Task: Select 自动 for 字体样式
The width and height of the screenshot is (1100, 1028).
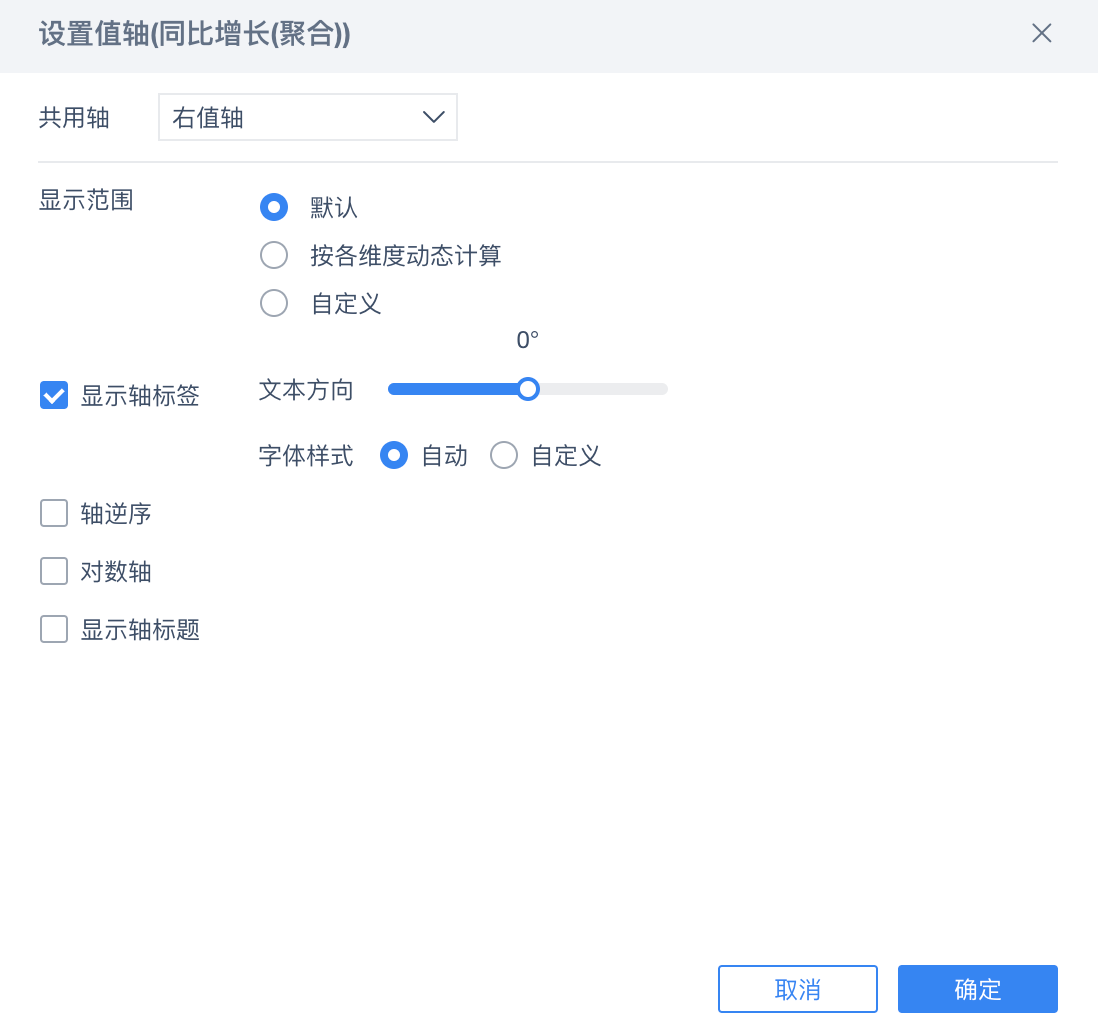Action: coord(394,455)
